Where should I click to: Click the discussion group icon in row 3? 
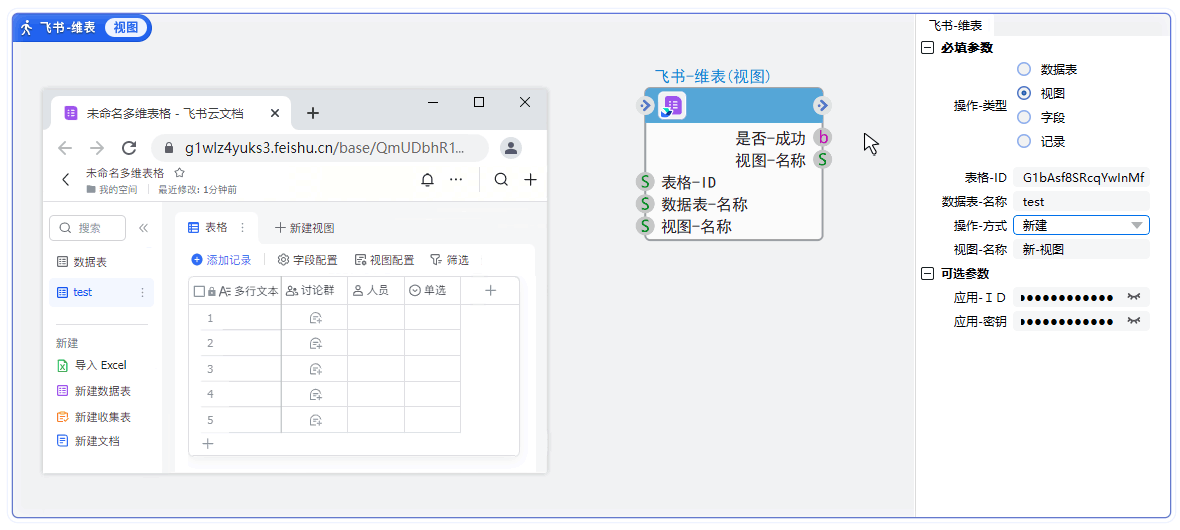[316, 369]
